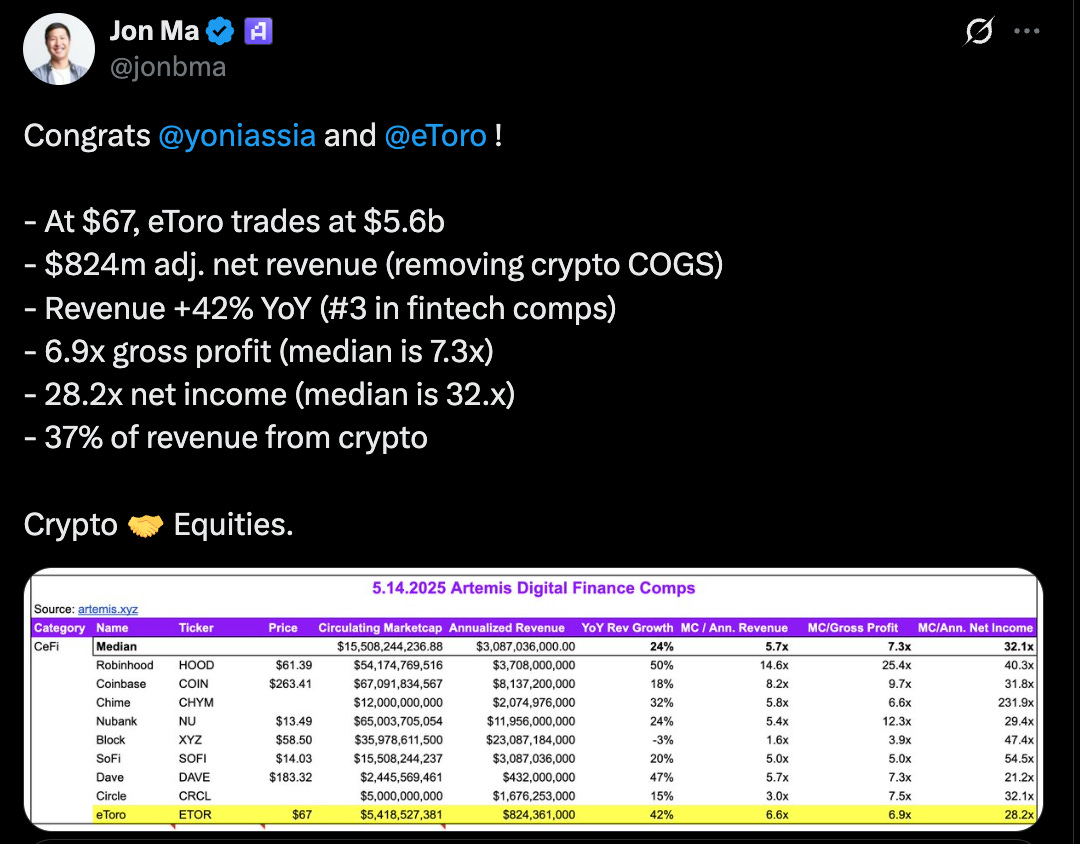Click the CRCL ticker cell
Image resolution: width=1080 pixels, height=844 pixels.
194,795
